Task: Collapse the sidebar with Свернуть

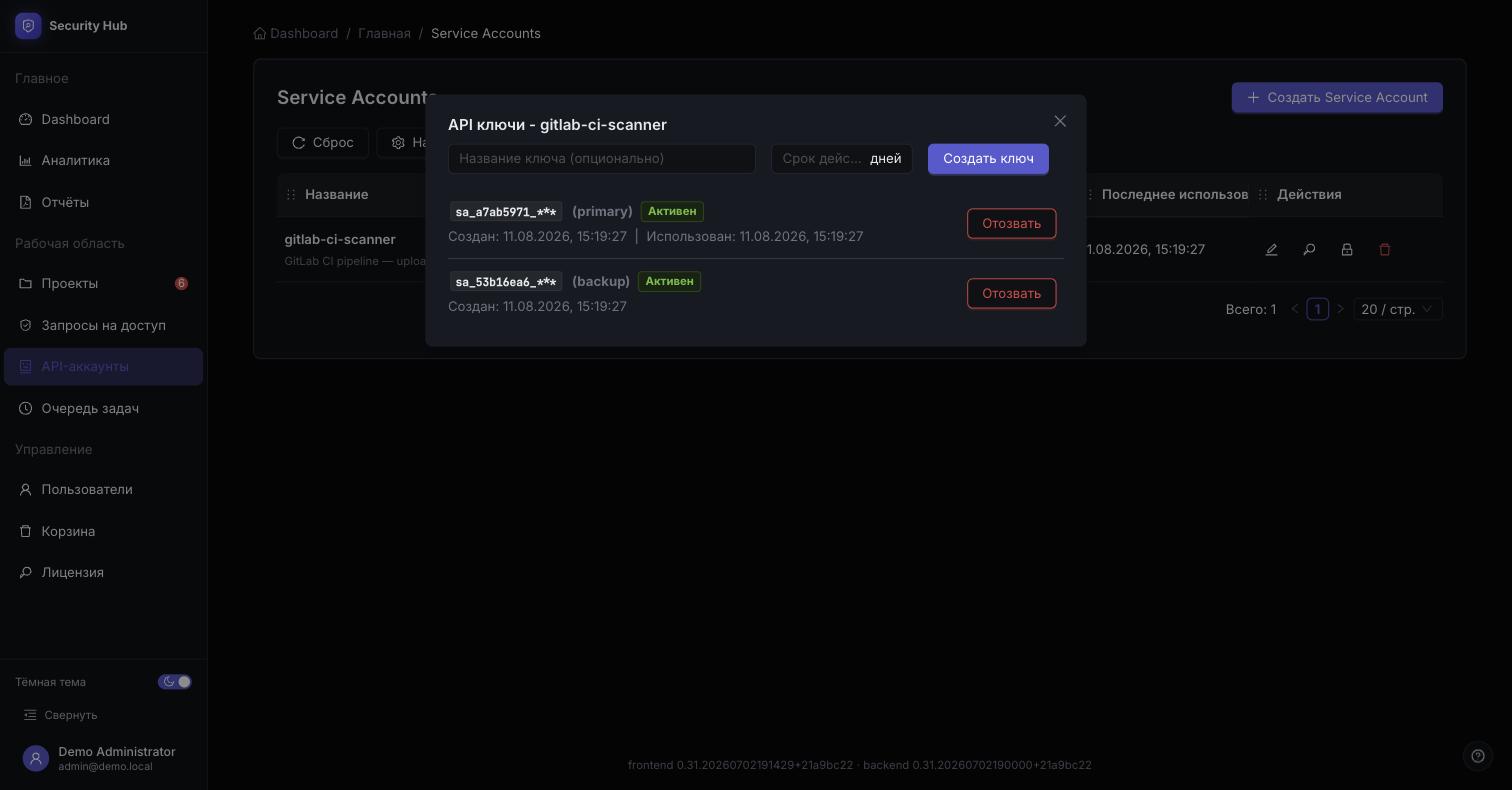Action: click(x=61, y=715)
